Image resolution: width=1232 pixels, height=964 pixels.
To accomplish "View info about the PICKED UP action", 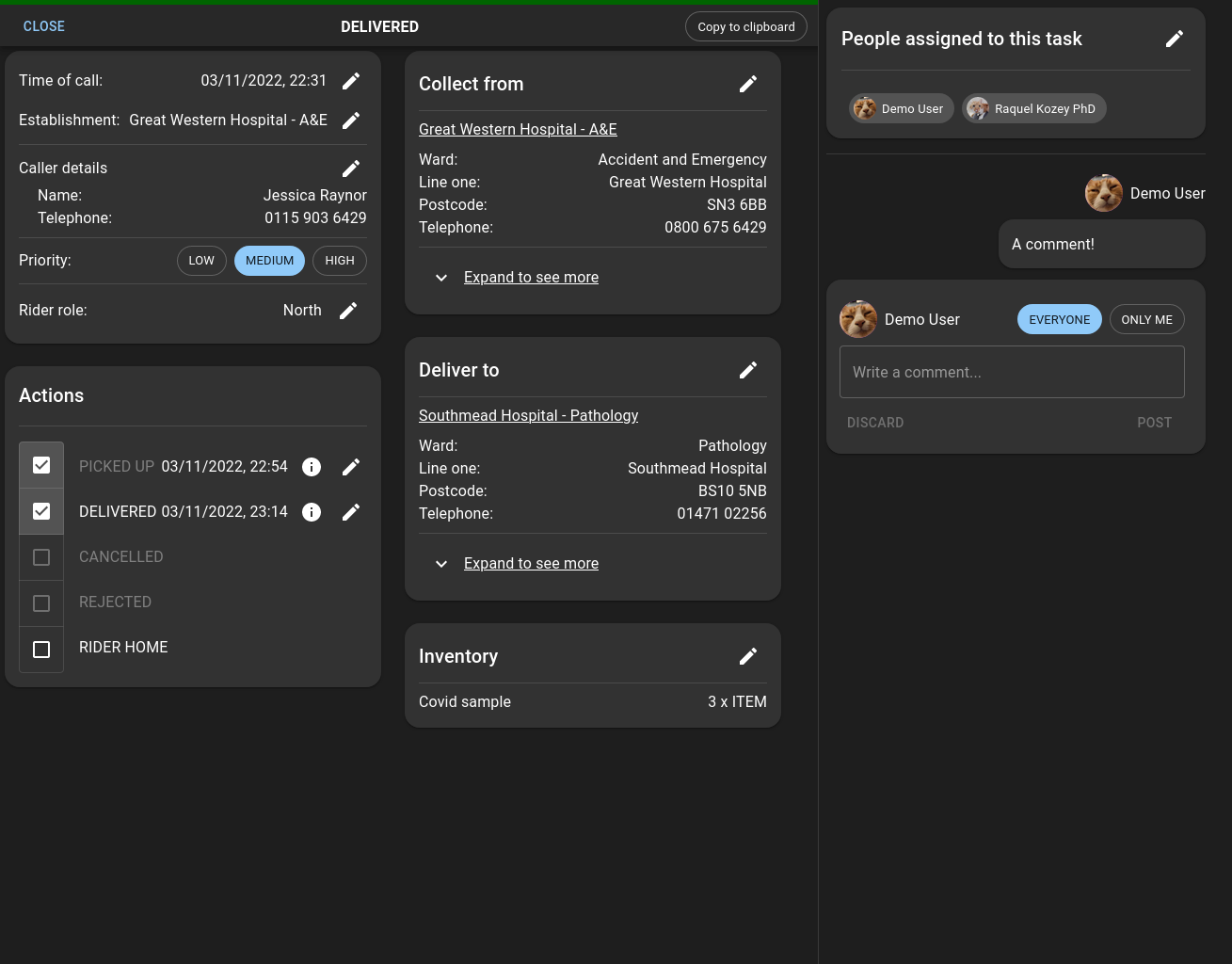I will click(x=312, y=467).
